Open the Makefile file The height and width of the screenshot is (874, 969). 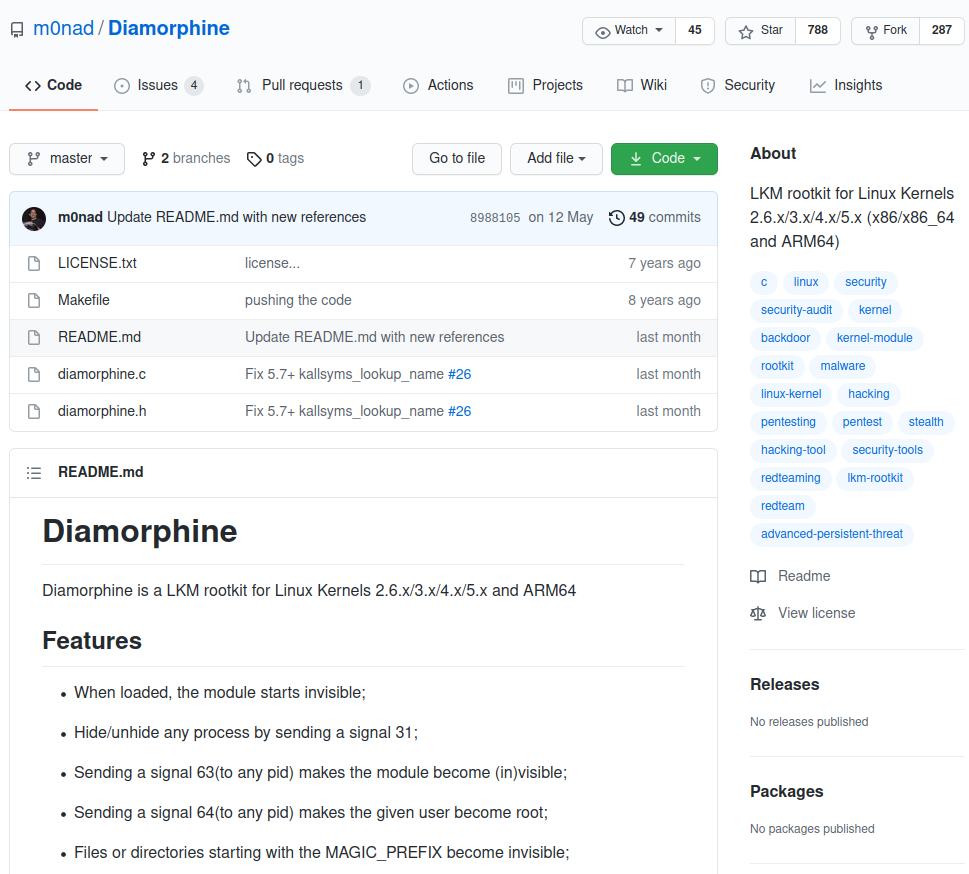pos(83,300)
